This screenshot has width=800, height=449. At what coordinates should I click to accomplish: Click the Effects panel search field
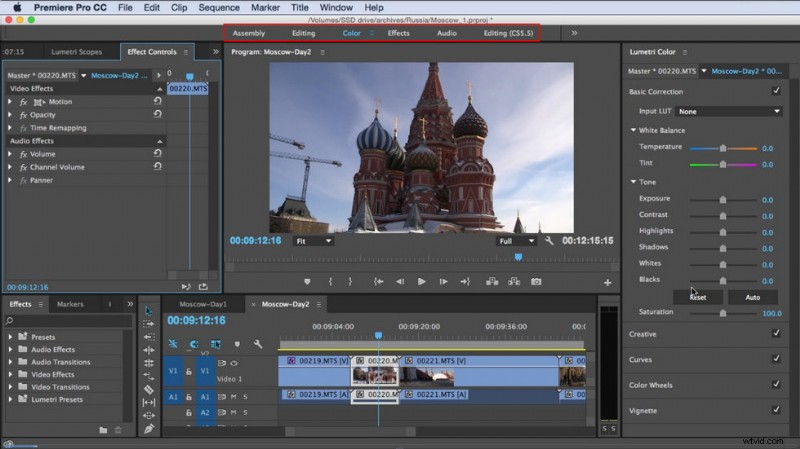tap(68, 320)
